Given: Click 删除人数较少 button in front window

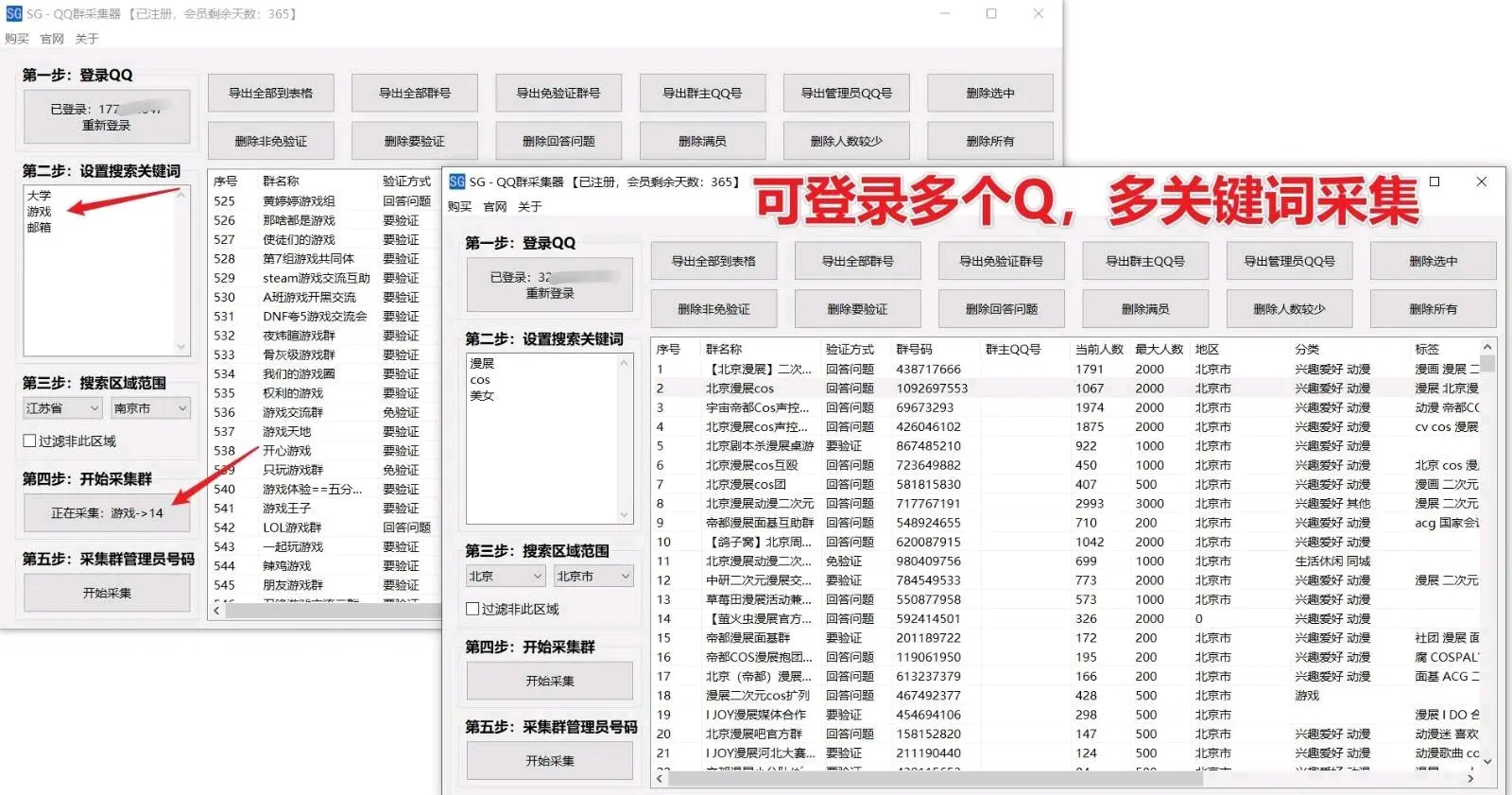Looking at the screenshot, I should click(1289, 309).
